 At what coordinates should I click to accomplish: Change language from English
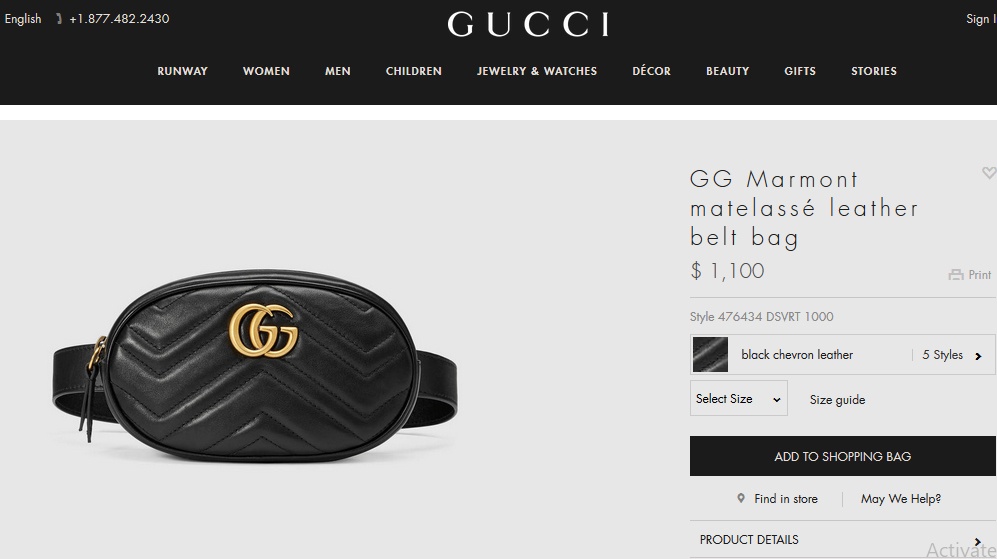click(23, 19)
